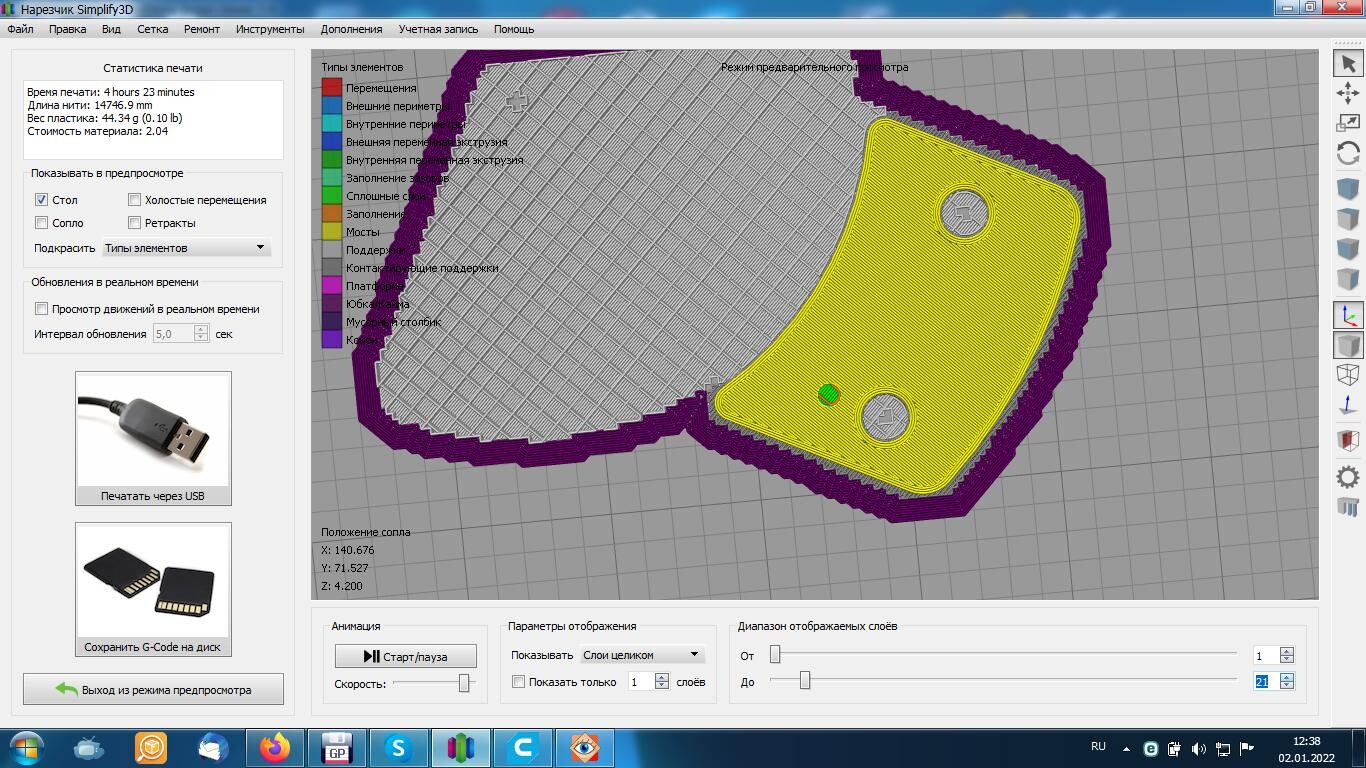The width and height of the screenshot is (1366, 768).
Task: Open the Ремонт menu
Action: 201,29
